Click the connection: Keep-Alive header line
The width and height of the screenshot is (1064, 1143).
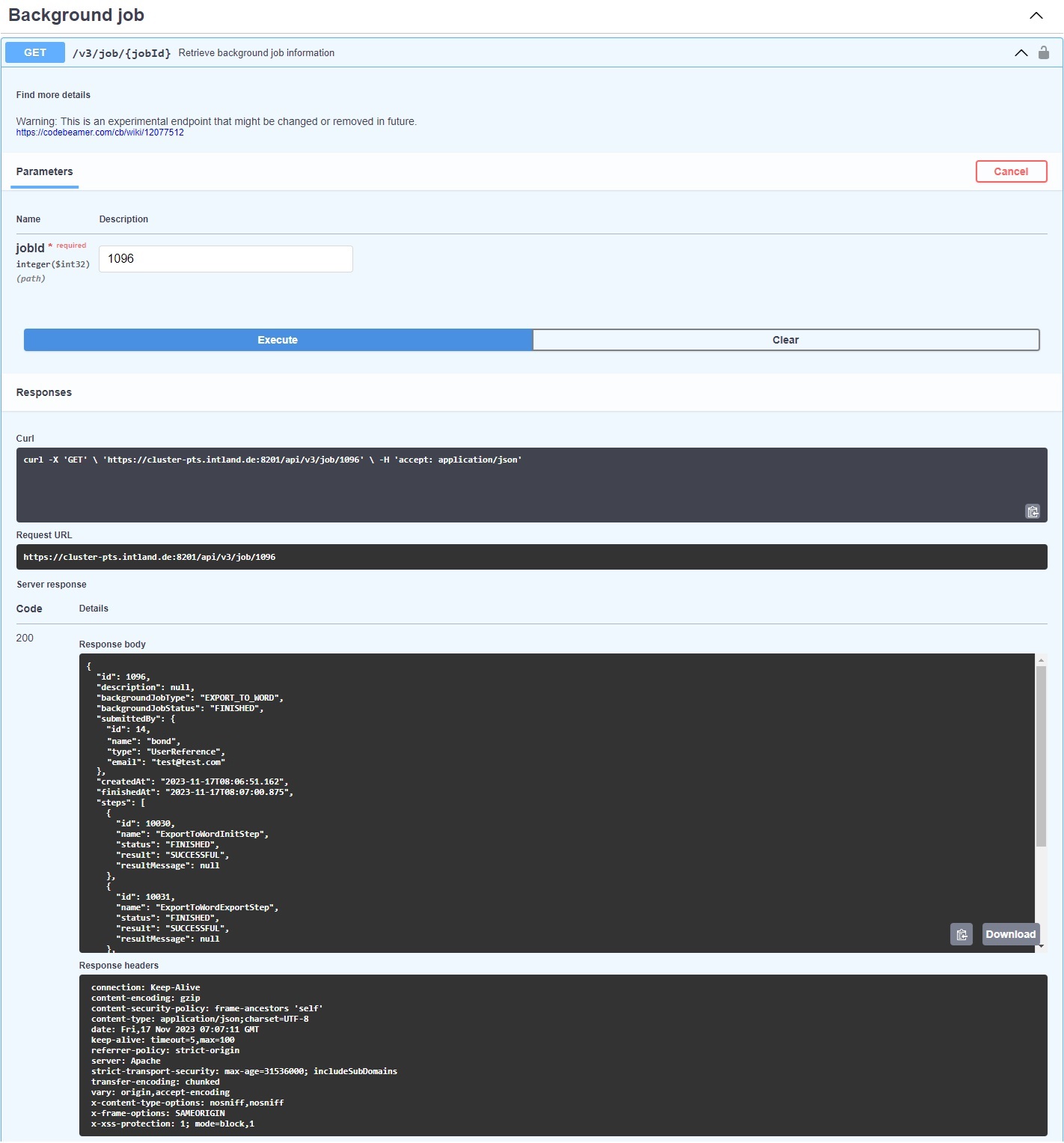[x=146, y=987]
